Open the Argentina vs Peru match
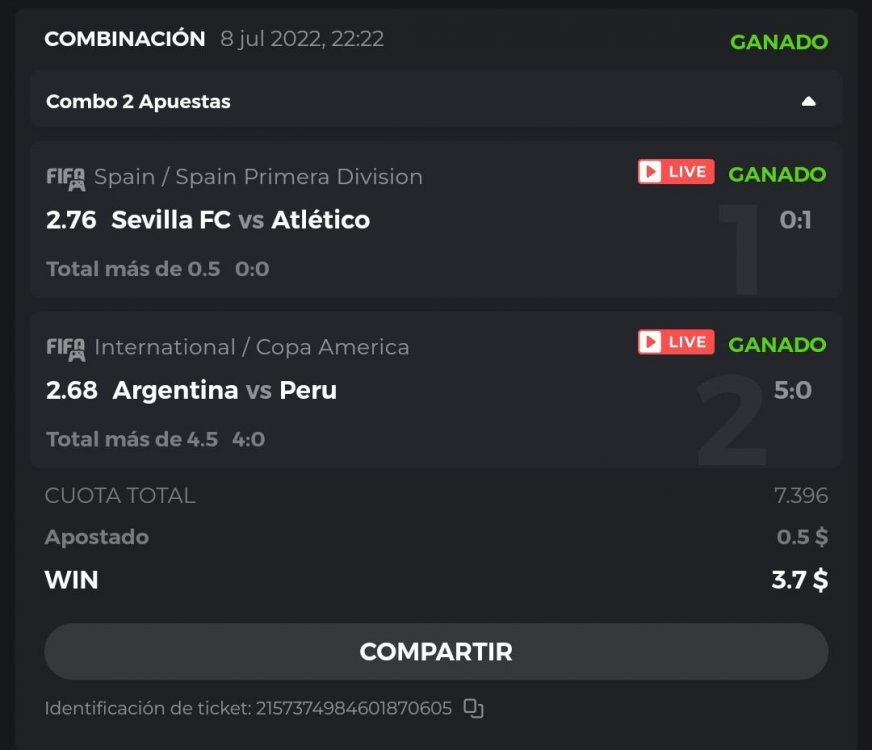 click(225, 390)
